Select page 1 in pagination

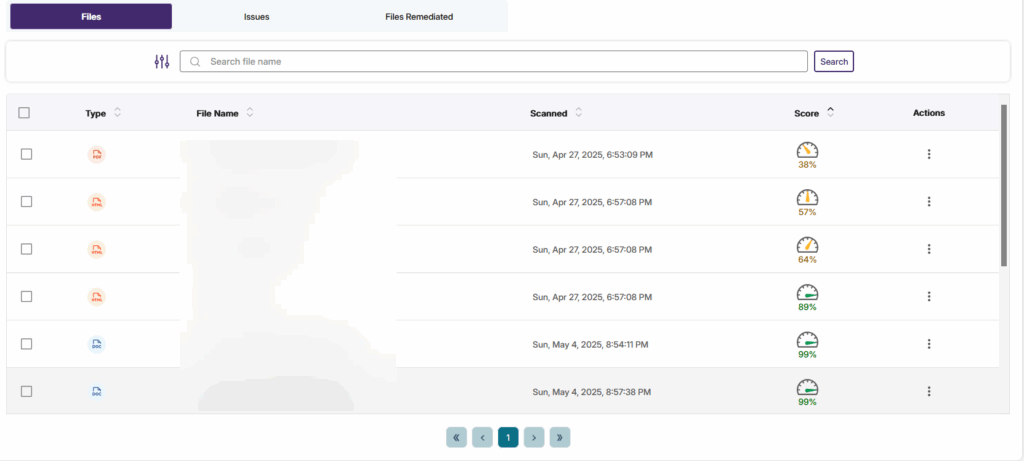coord(508,437)
